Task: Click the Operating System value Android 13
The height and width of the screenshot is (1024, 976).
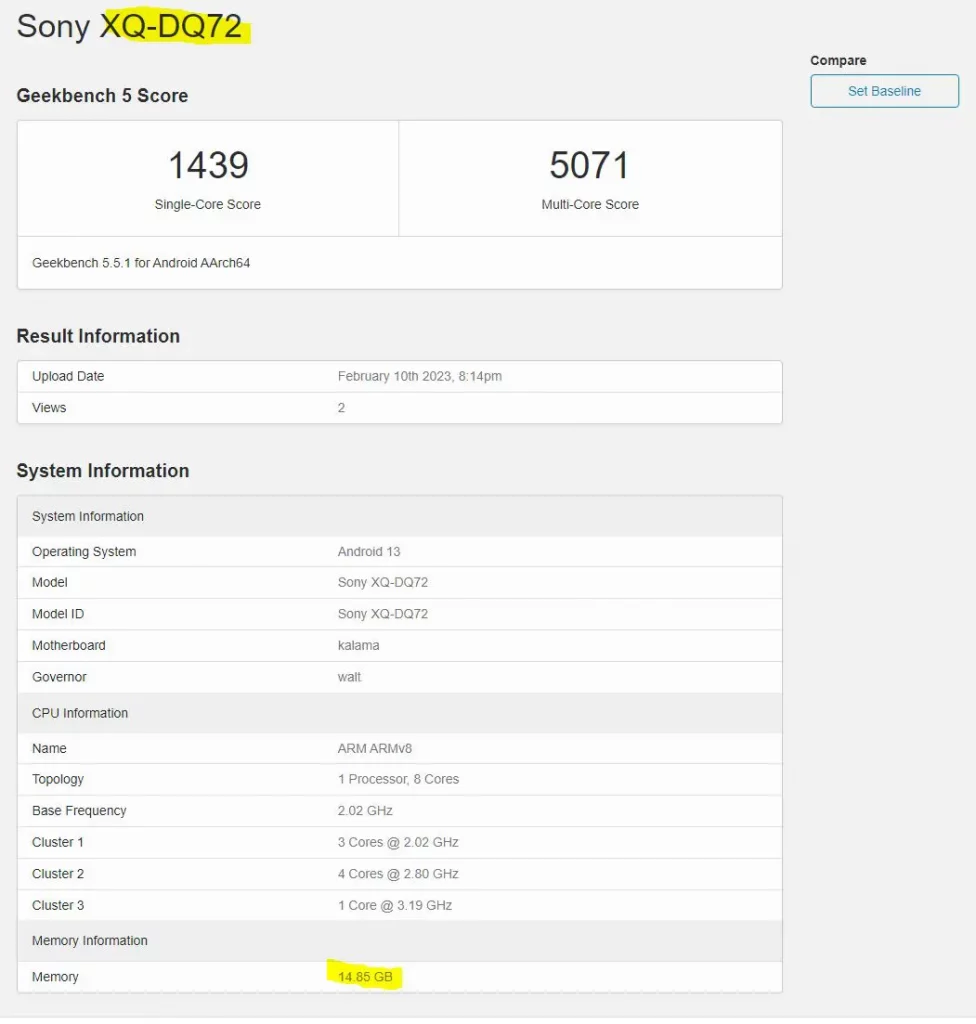Action: [369, 552]
